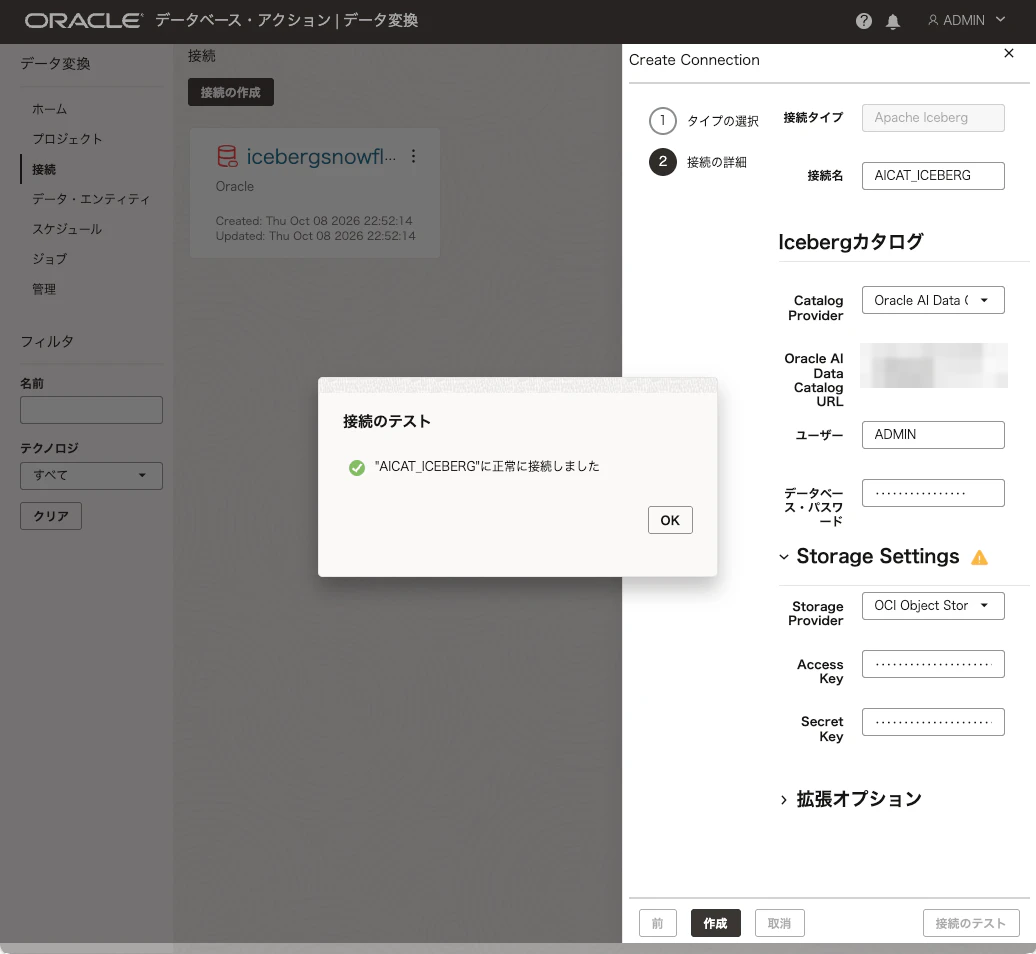Image resolution: width=1036 pixels, height=954 pixels.
Task: Click the Icebergカタログ heading
Action: pos(850,242)
